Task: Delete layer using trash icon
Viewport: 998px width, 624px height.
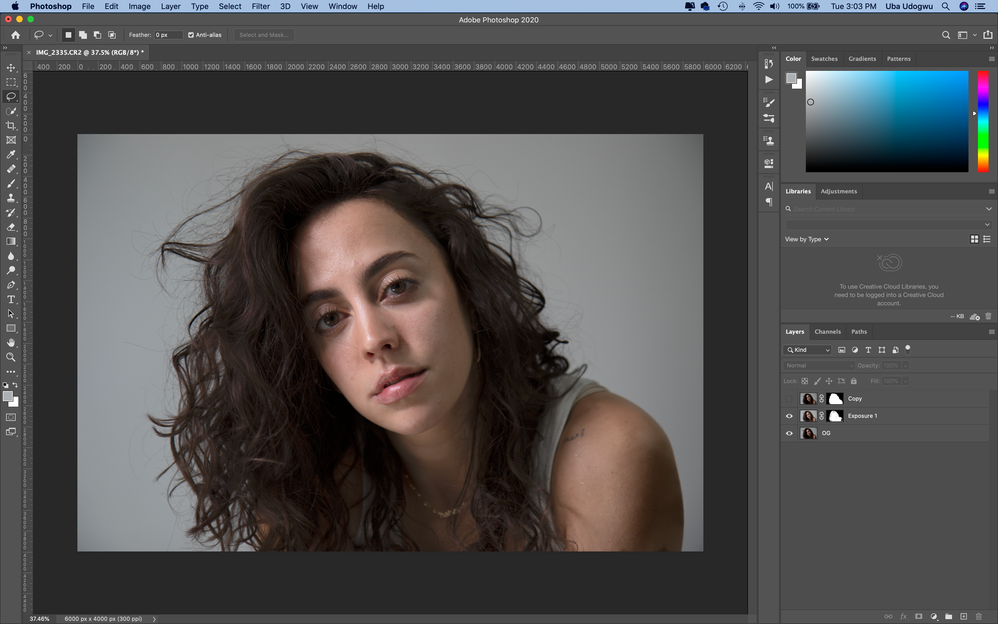Action: coord(978,616)
